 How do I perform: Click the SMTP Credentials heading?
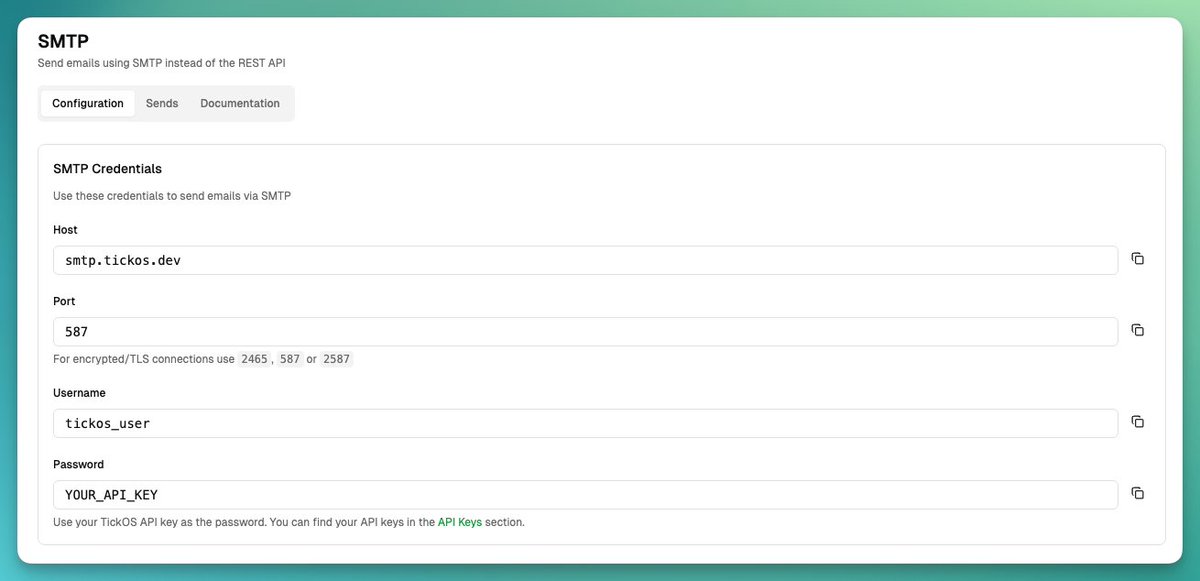point(108,169)
